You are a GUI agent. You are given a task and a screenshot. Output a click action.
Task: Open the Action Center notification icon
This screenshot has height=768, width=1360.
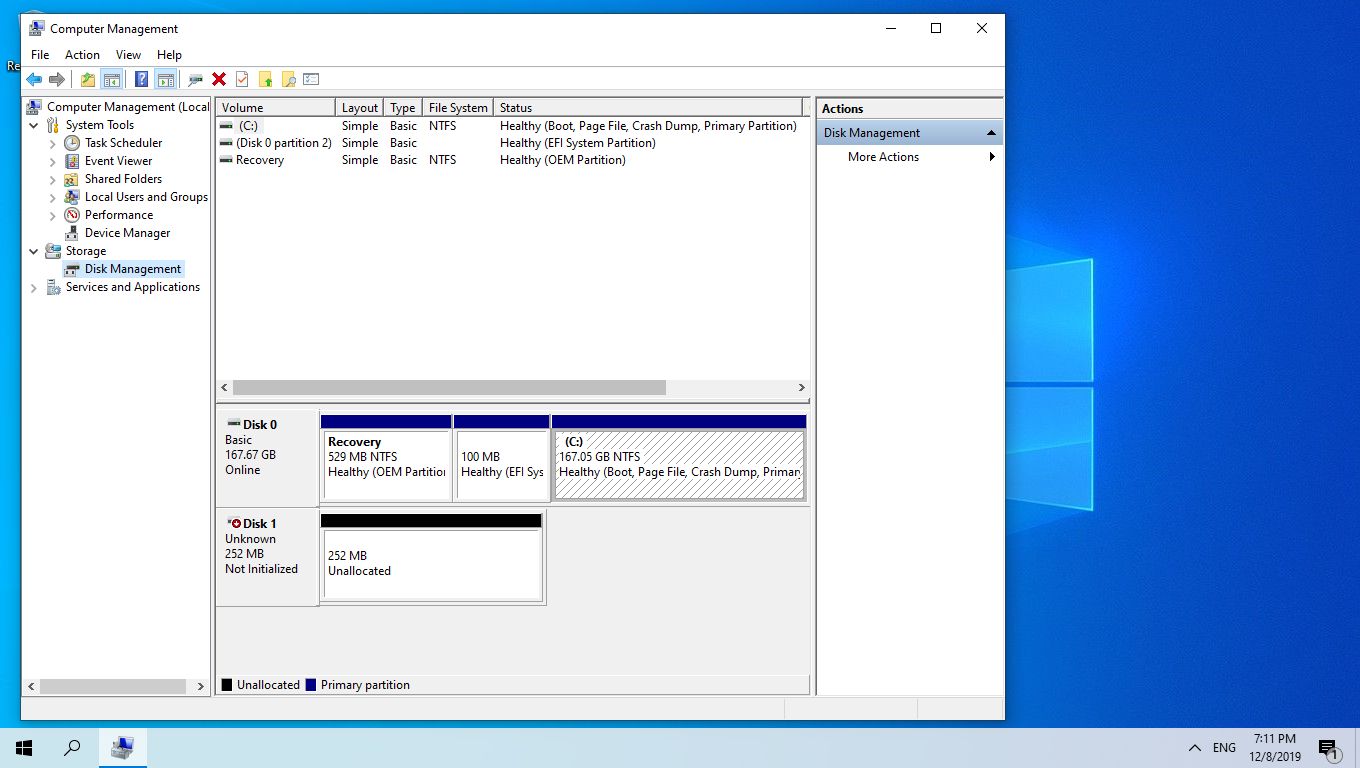[x=1329, y=748]
